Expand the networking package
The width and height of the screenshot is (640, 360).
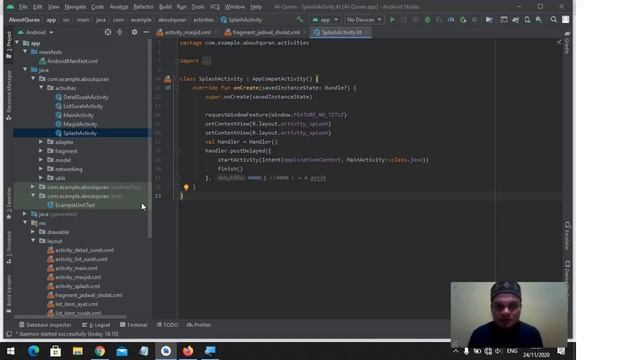click(x=41, y=169)
